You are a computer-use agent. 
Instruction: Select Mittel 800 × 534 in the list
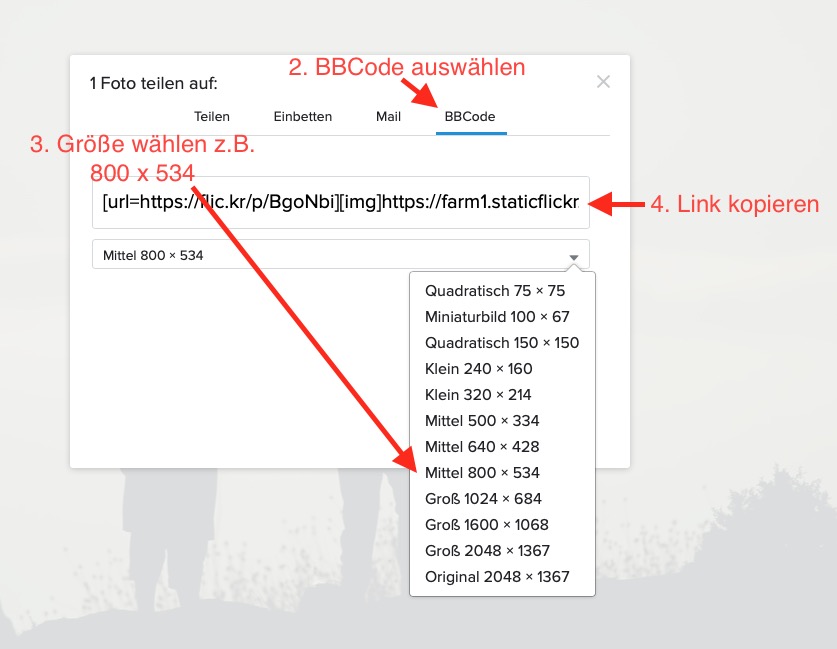click(482, 473)
